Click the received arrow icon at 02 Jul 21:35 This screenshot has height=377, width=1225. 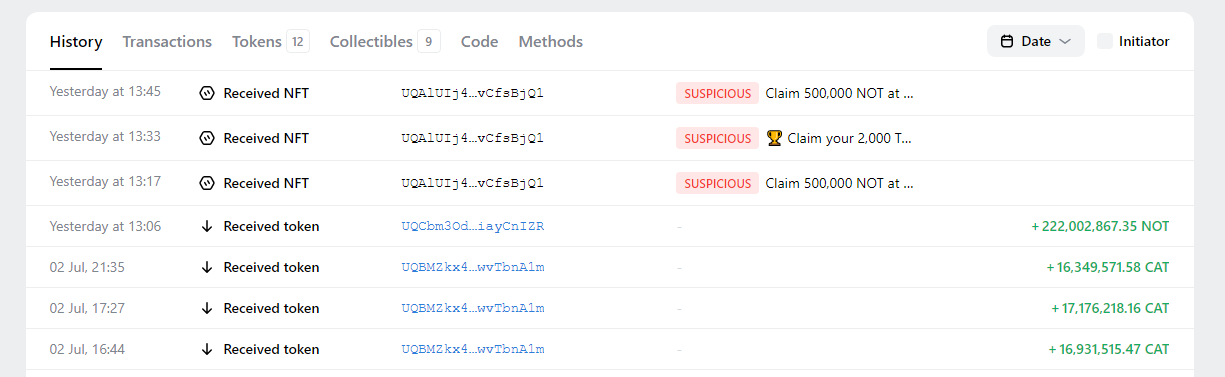point(207,267)
